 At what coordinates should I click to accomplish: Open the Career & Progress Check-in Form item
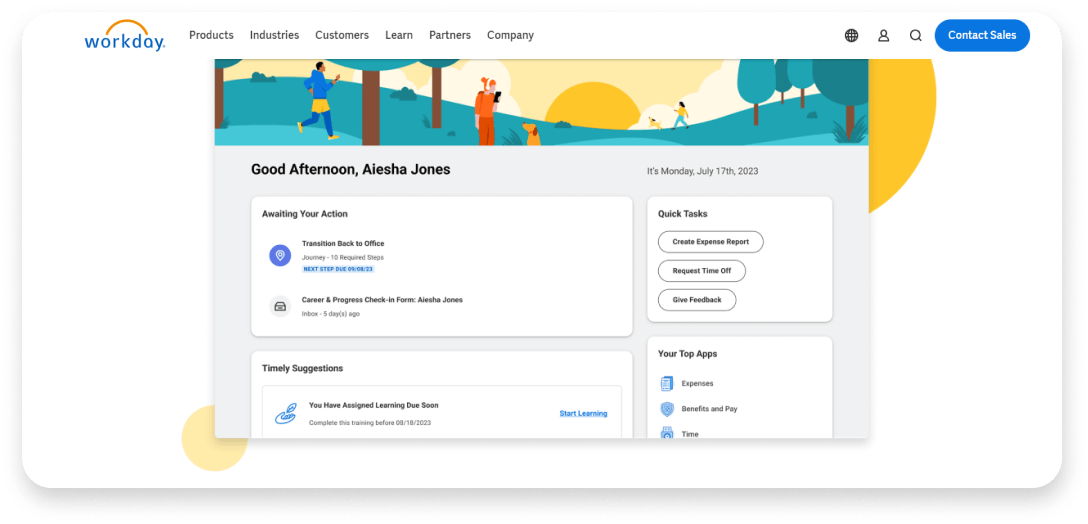click(382, 300)
